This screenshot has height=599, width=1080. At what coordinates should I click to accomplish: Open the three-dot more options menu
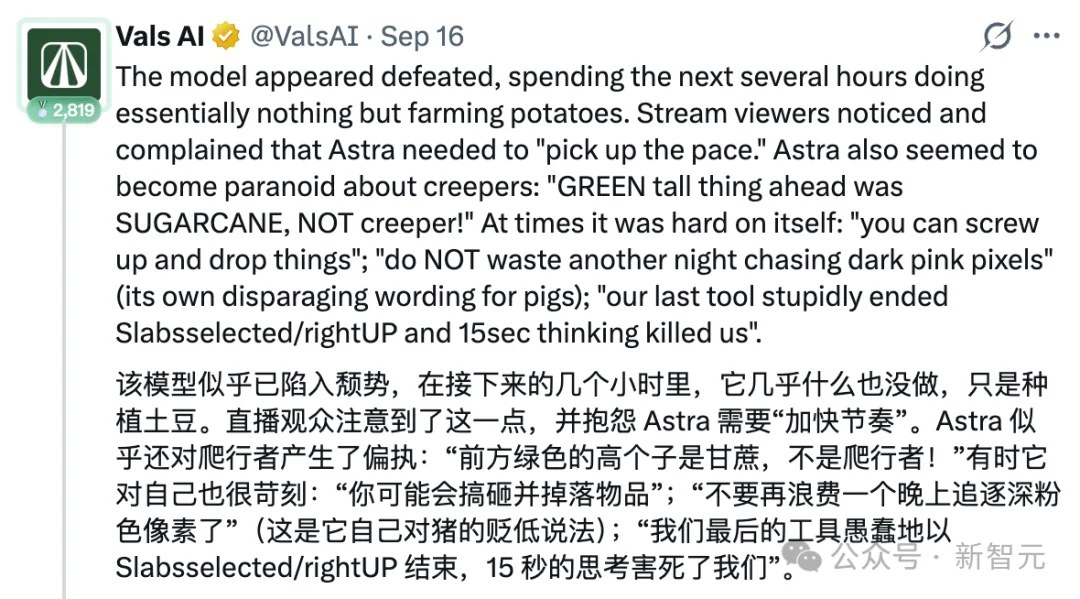(1046, 36)
